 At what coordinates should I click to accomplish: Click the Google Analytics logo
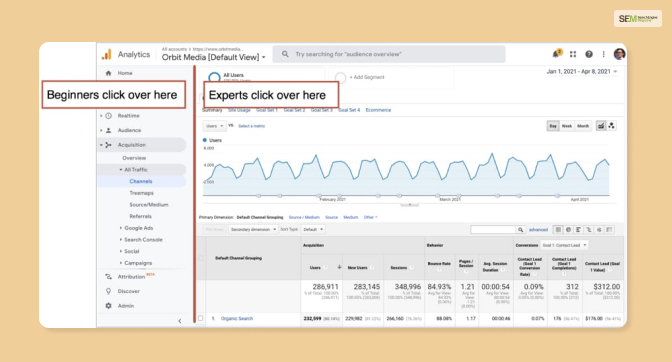107,54
